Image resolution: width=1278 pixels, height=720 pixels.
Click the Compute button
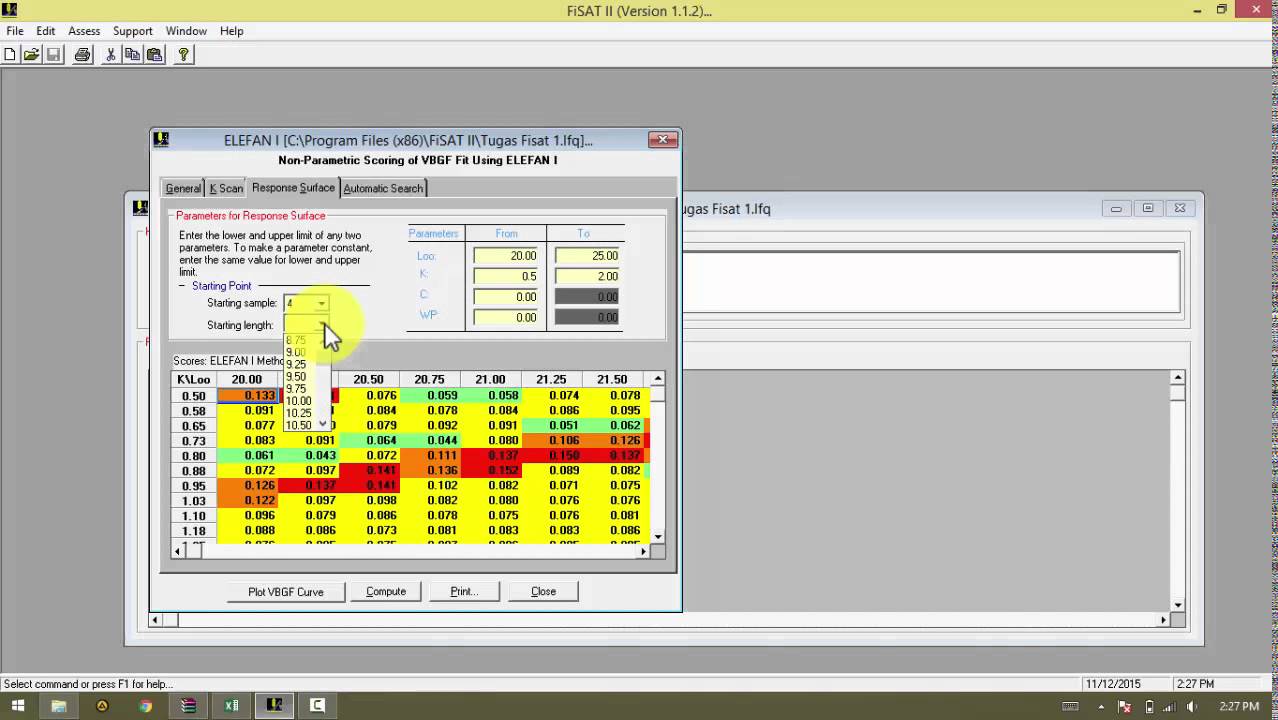pos(386,591)
